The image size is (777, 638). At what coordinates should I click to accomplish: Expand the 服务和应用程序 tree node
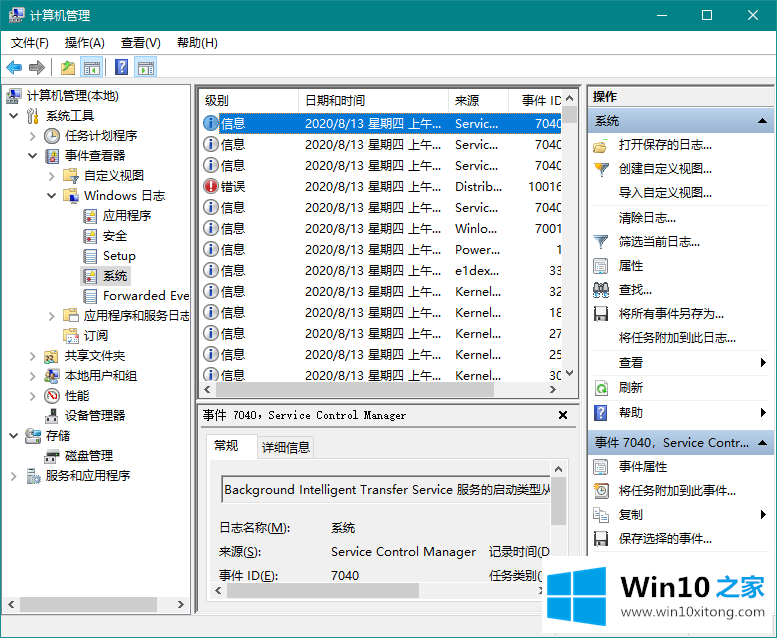[x=13, y=476]
